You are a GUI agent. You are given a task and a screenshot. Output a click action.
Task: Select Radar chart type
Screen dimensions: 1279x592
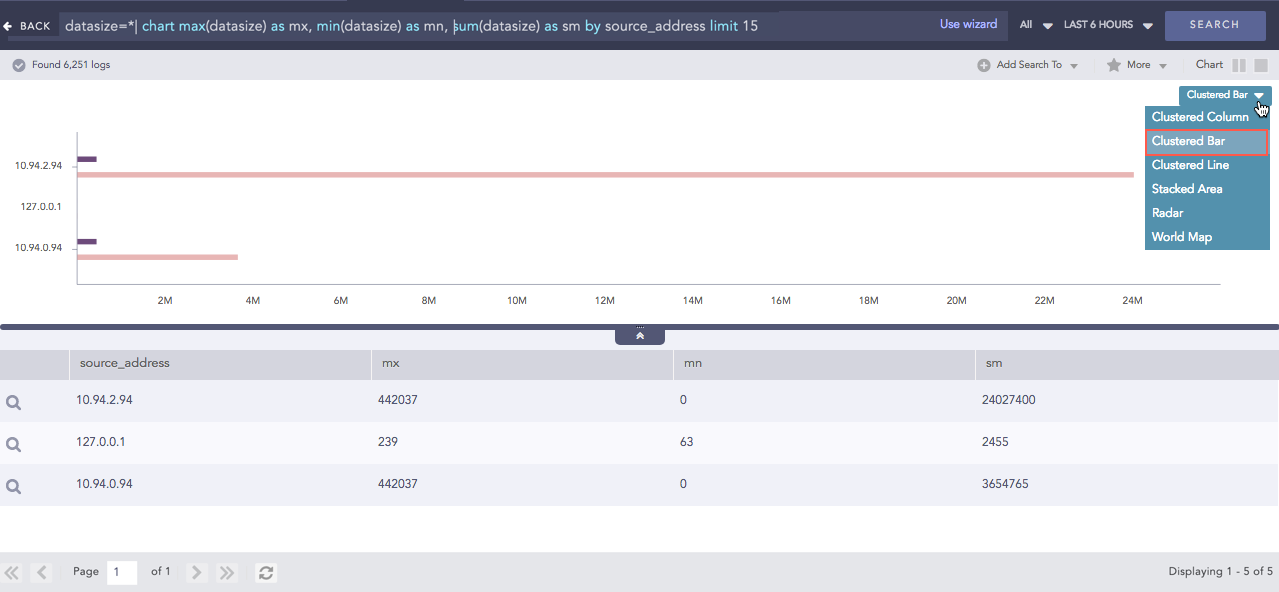pyautogui.click(x=1166, y=212)
